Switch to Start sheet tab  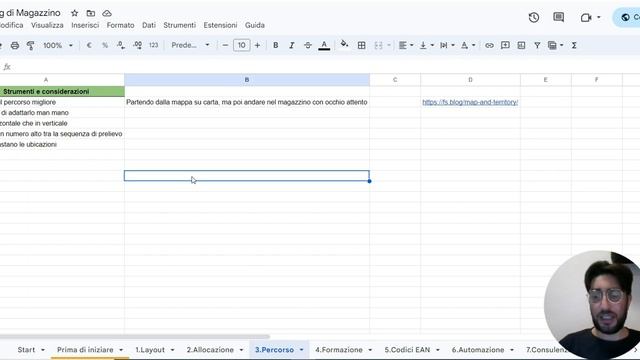pyautogui.click(x=26, y=350)
